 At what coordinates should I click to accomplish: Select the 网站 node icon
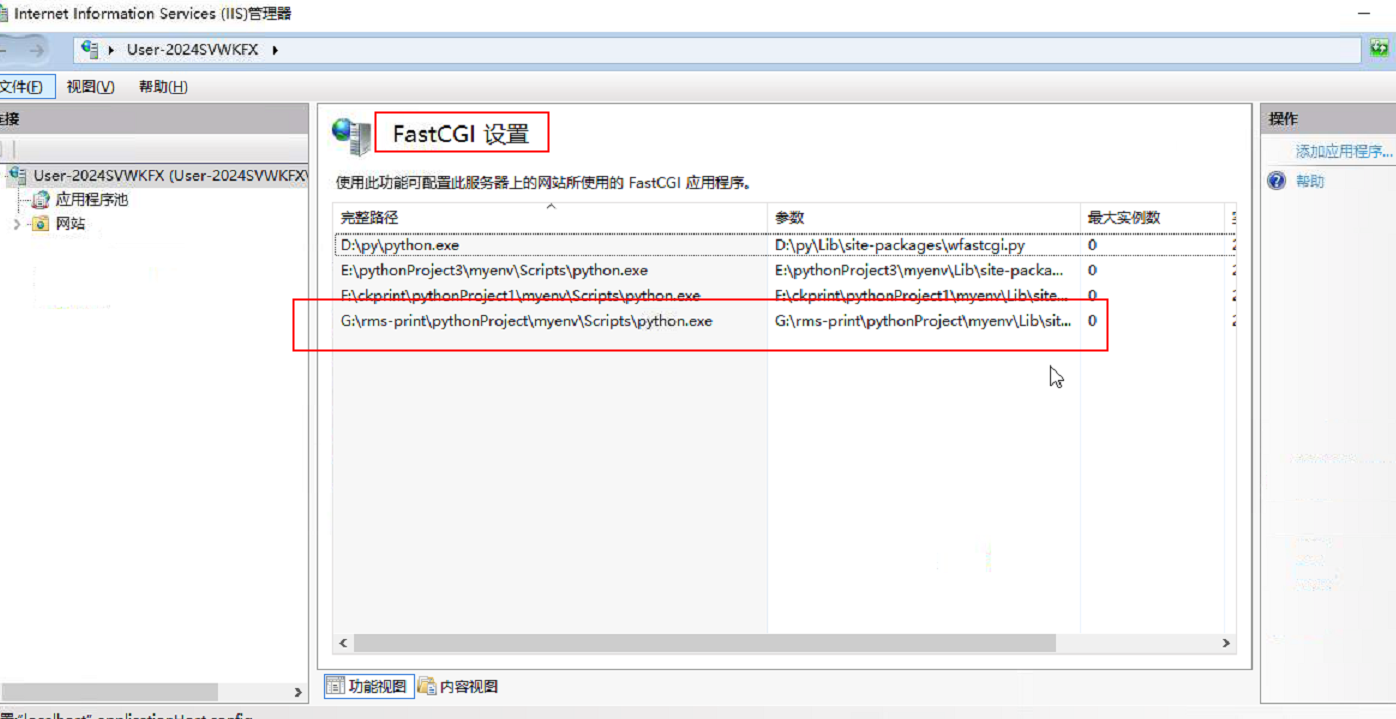(x=40, y=222)
